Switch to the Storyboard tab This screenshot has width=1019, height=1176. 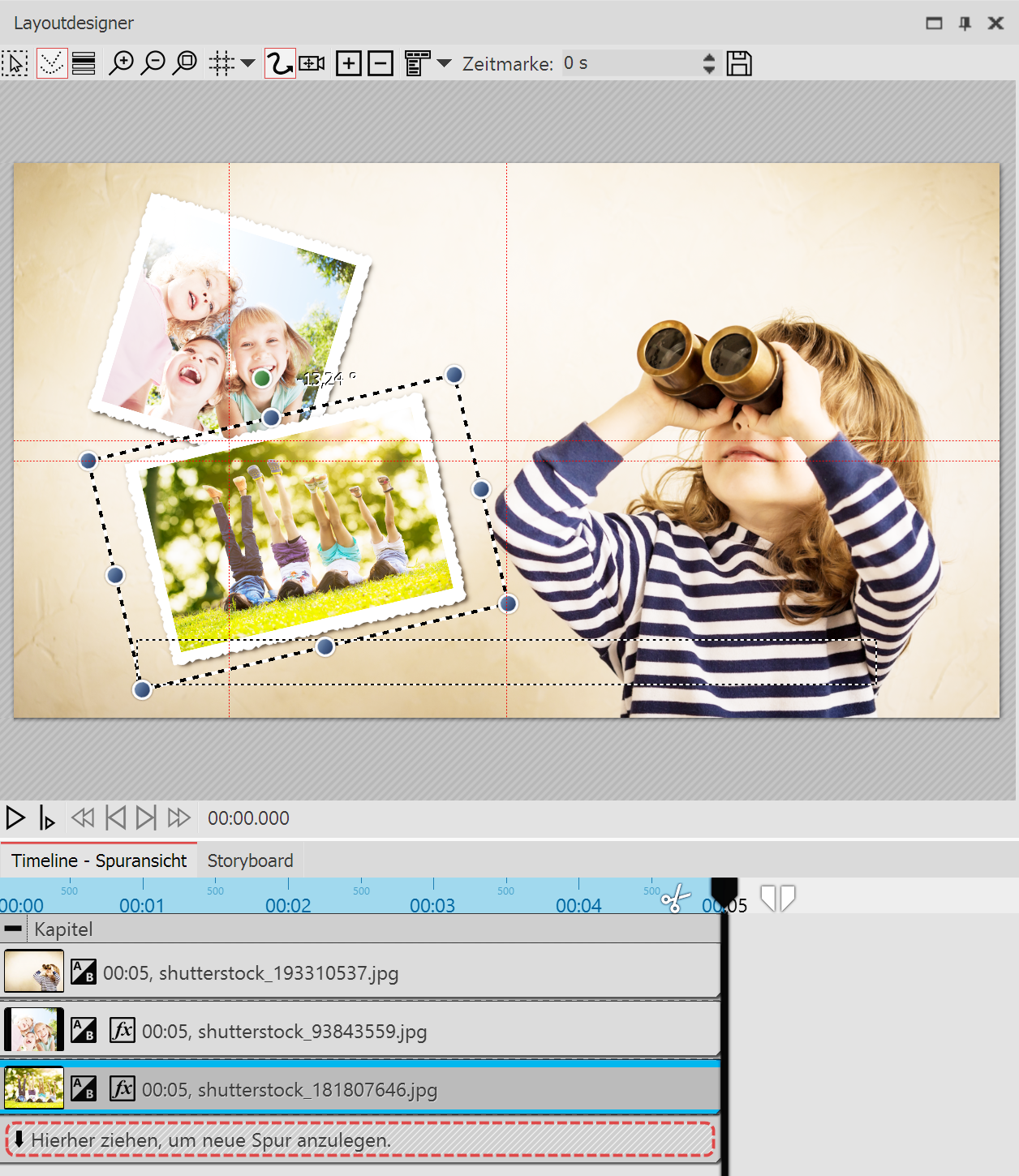(x=250, y=861)
